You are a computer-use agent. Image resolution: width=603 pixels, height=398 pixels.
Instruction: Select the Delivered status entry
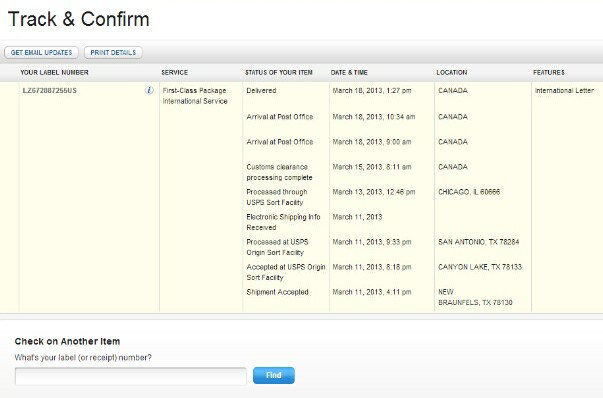click(x=262, y=90)
